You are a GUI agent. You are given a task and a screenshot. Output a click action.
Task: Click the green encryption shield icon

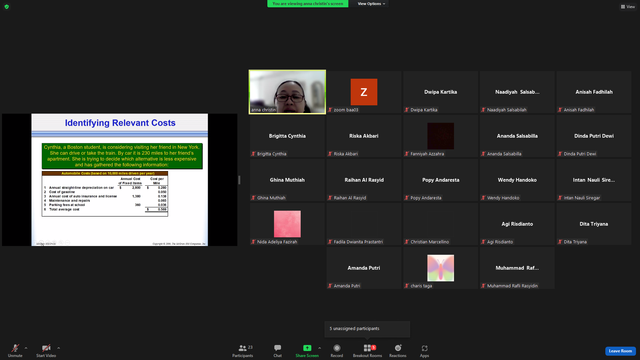(x=7, y=7)
